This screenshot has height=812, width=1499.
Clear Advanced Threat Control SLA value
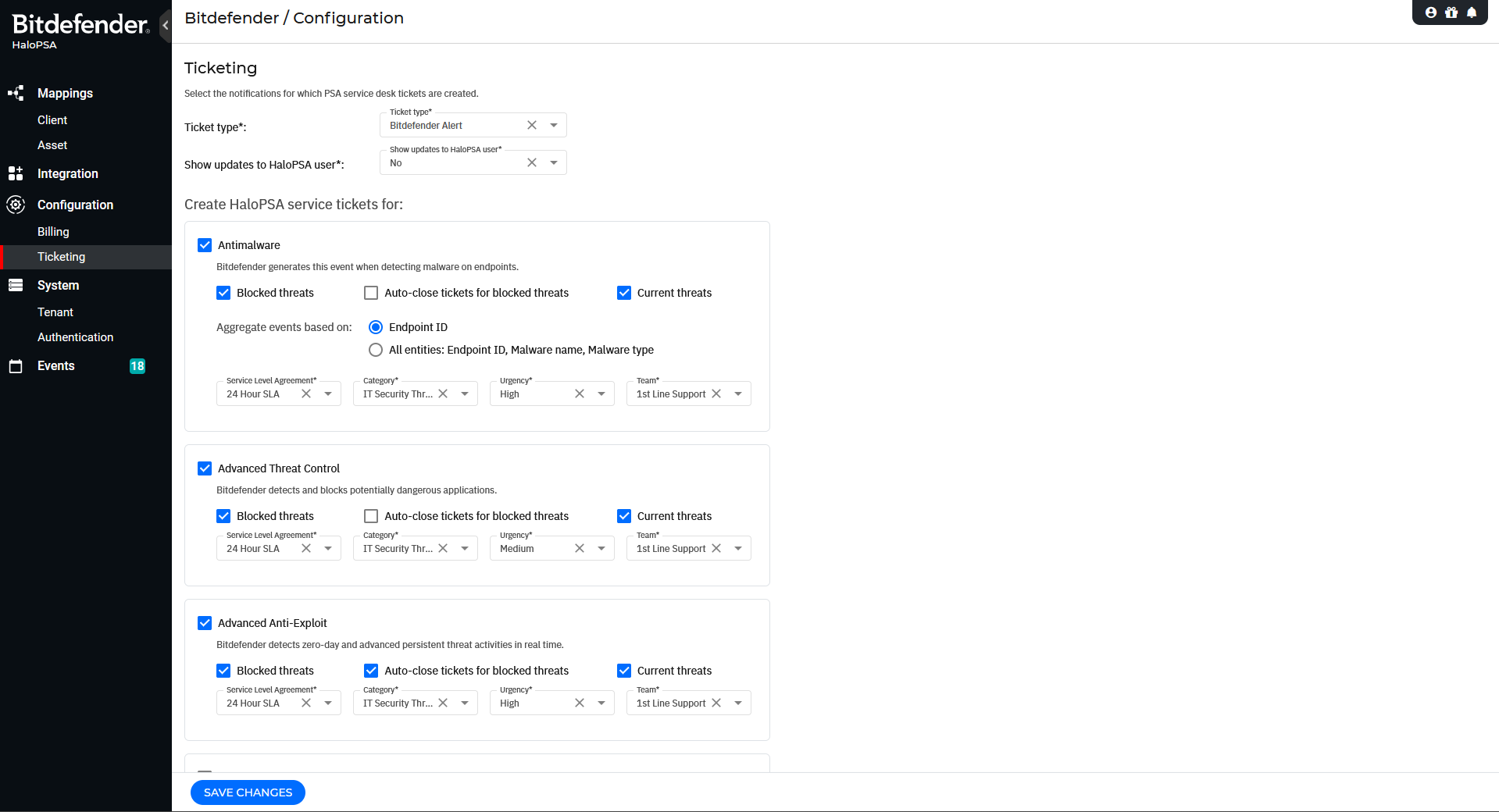(306, 548)
